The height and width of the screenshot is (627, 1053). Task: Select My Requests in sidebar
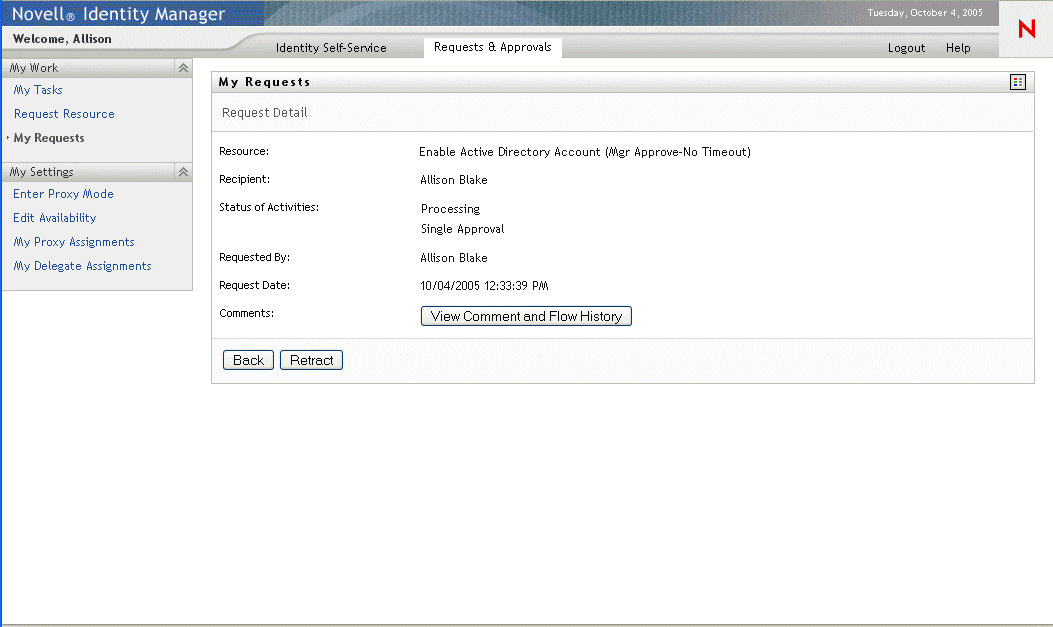(x=49, y=138)
